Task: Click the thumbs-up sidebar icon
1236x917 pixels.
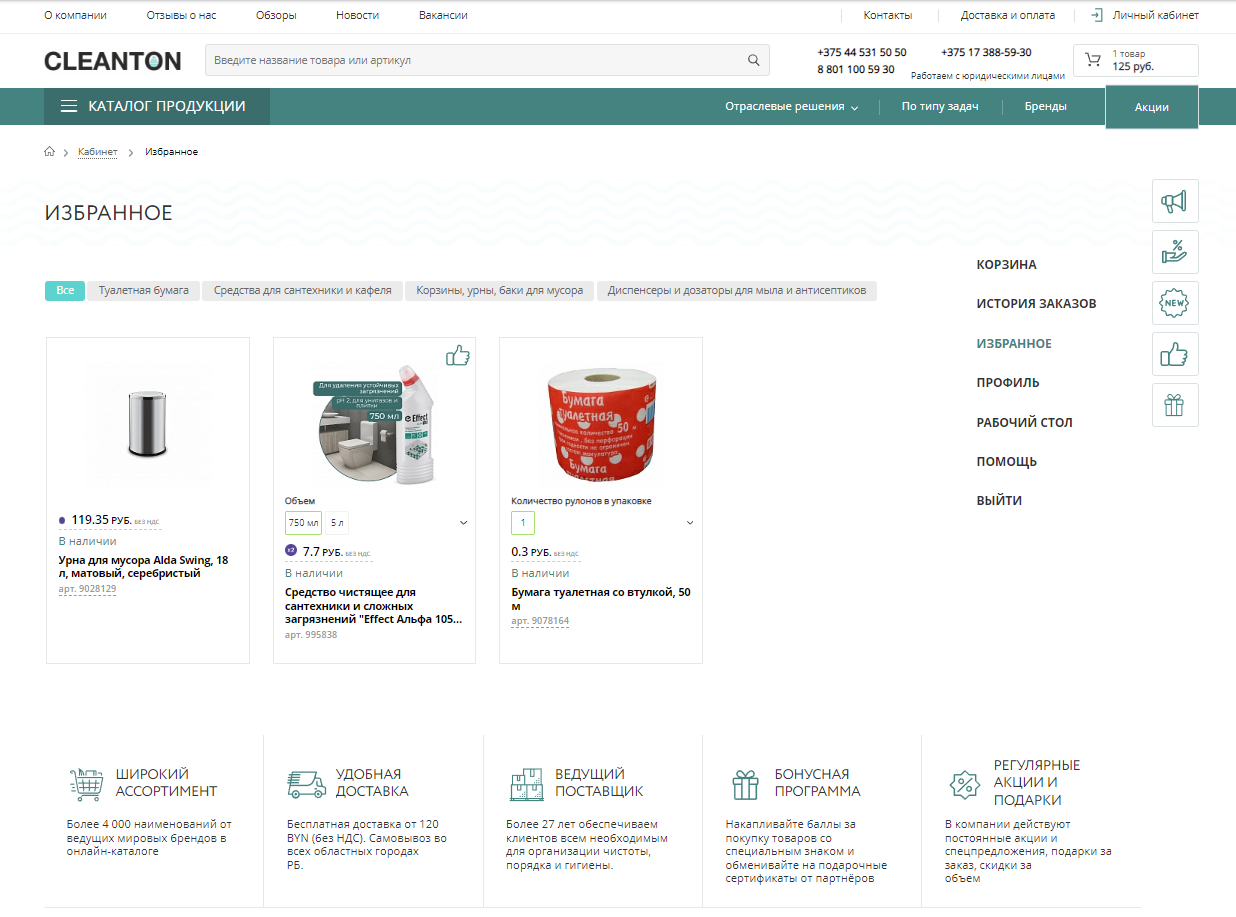Action: [x=1174, y=354]
